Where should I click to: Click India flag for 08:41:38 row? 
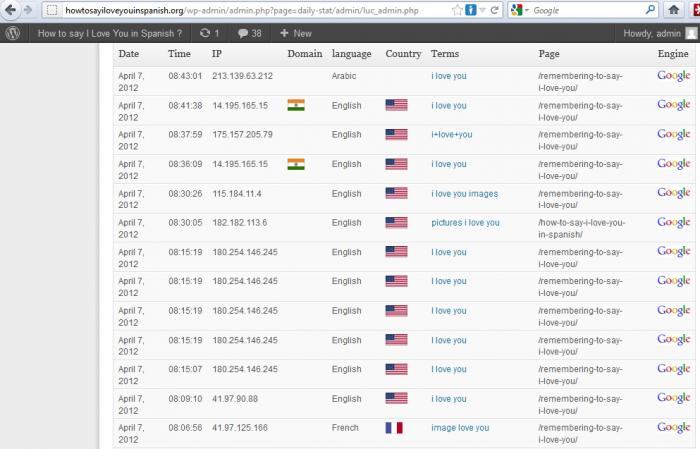[296, 105]
